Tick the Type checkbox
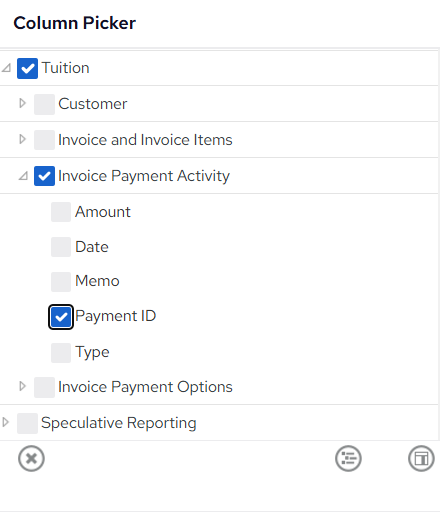 click(x=61, y=353)
